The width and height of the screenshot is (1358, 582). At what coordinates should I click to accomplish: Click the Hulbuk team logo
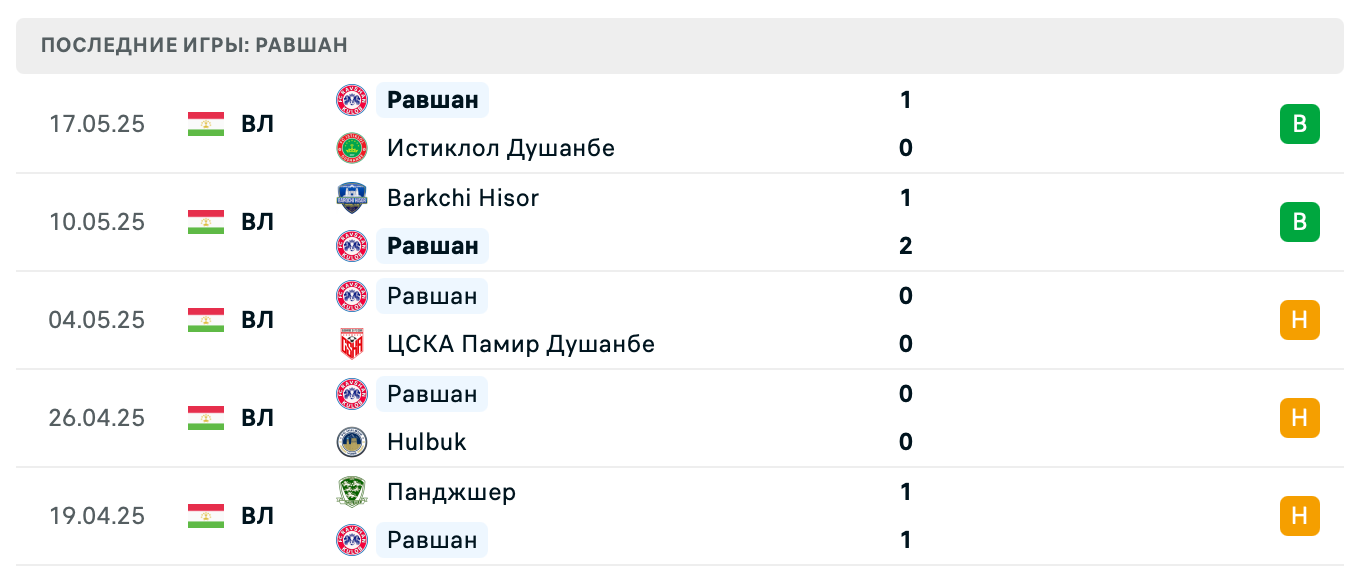tap(351, 442)
